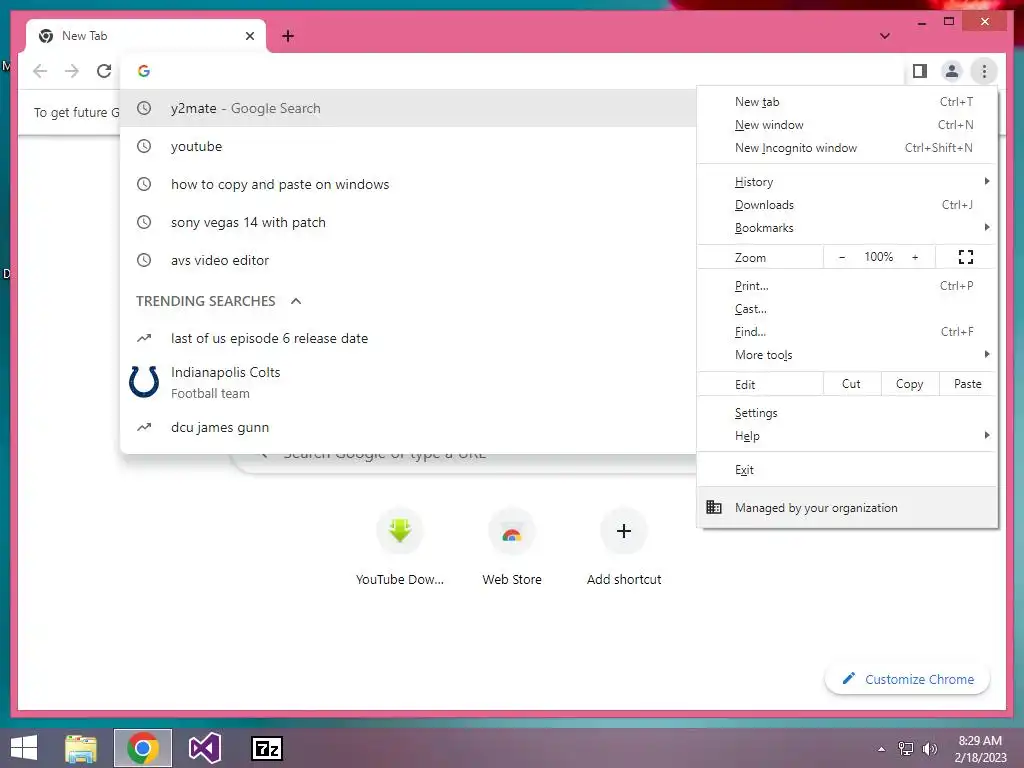Click the Add shortcut plus tile

(x=624, y=530)
